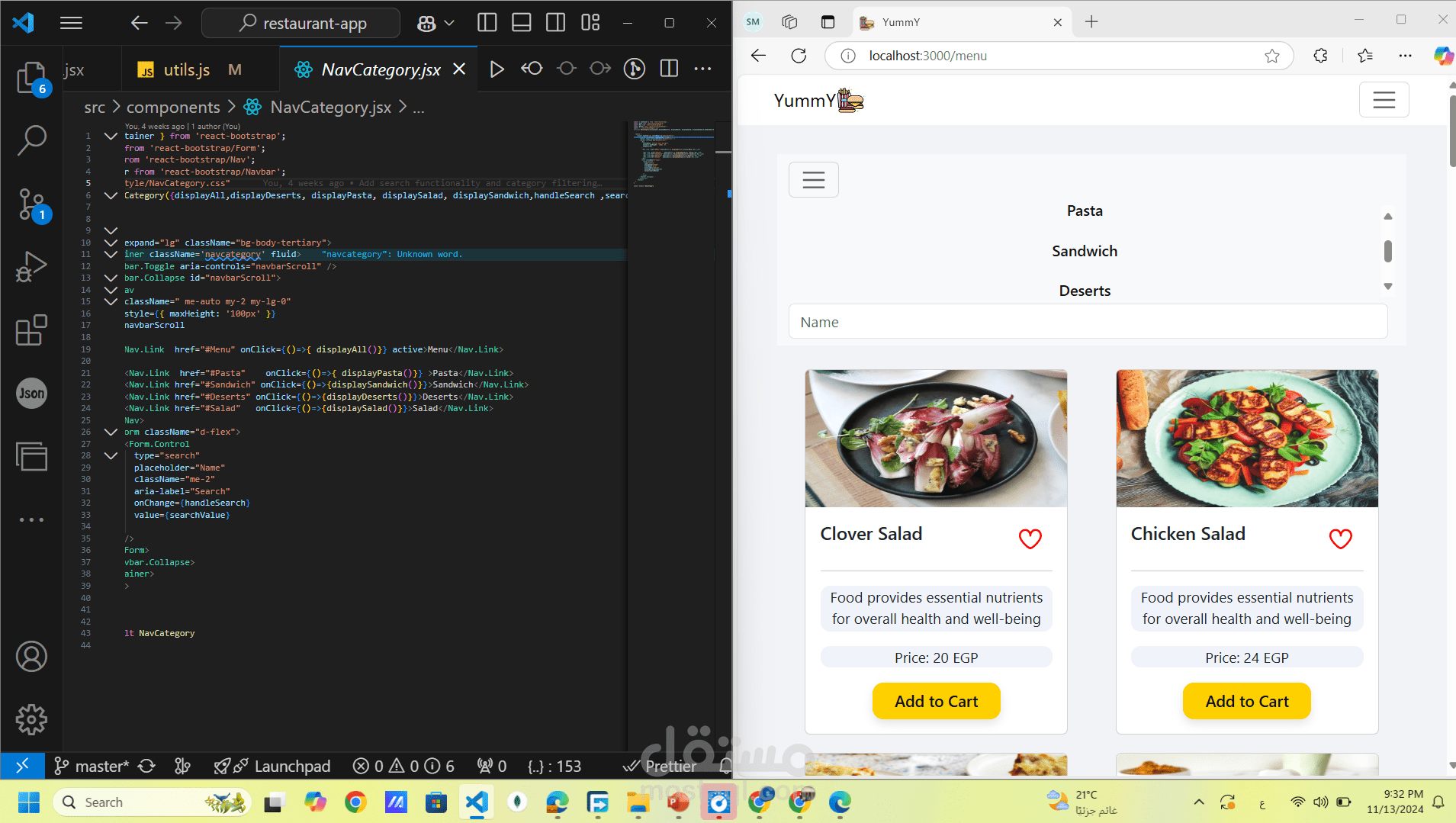Open the Copilot dropdown arrow in title bar

coord(449,24)
